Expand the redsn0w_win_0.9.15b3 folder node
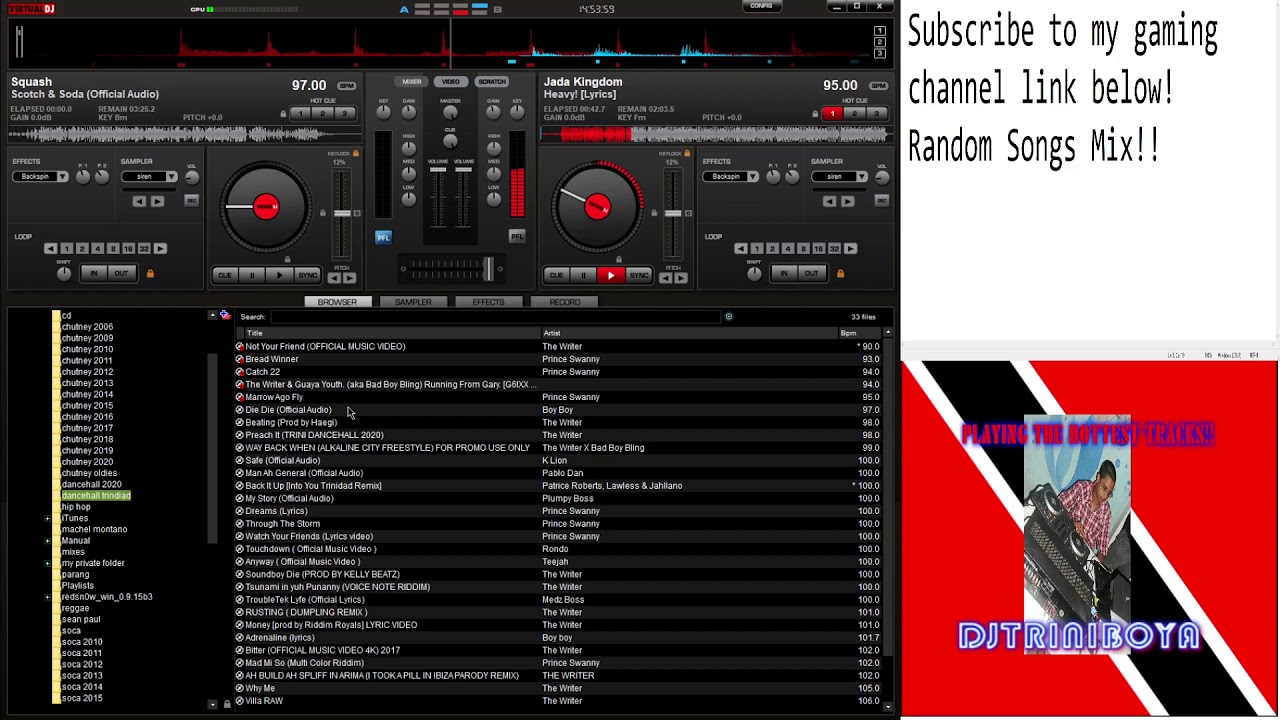Screen dimensions: 1280x720 [47, 597]
